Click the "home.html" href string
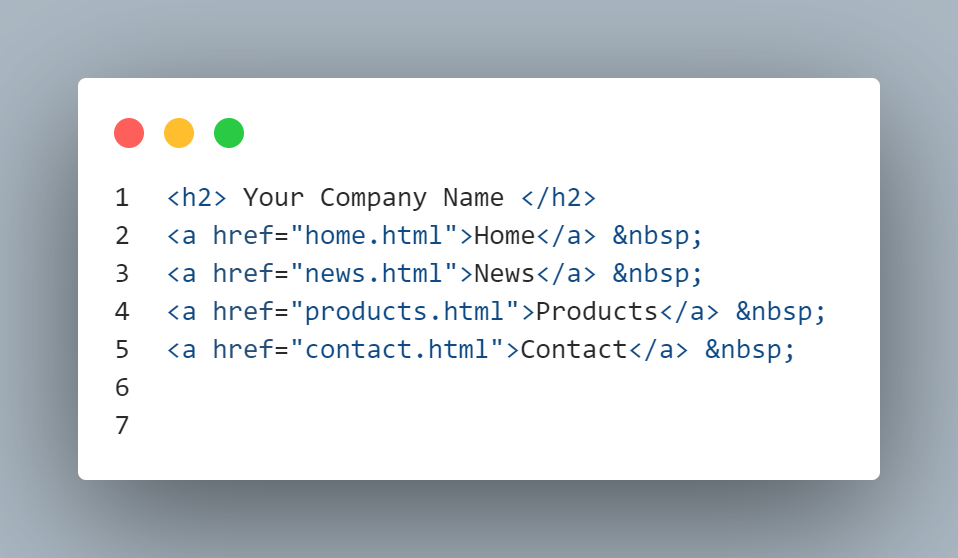958x558 pixels. 374,235
